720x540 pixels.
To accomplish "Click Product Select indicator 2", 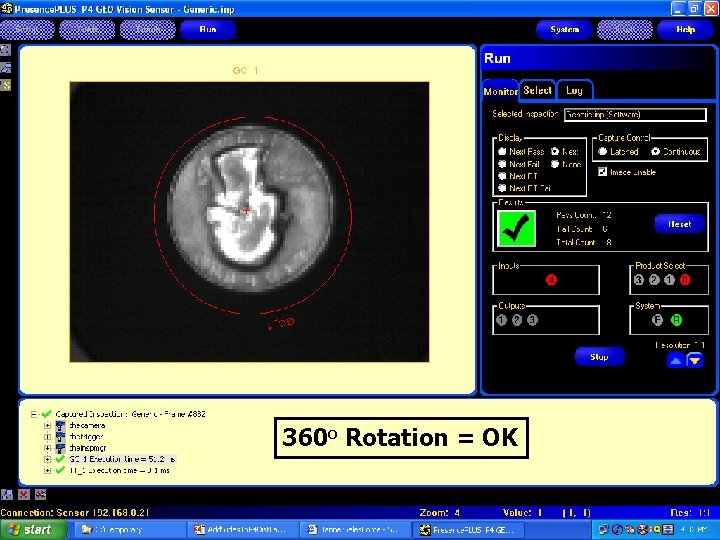I will (654, 280).
